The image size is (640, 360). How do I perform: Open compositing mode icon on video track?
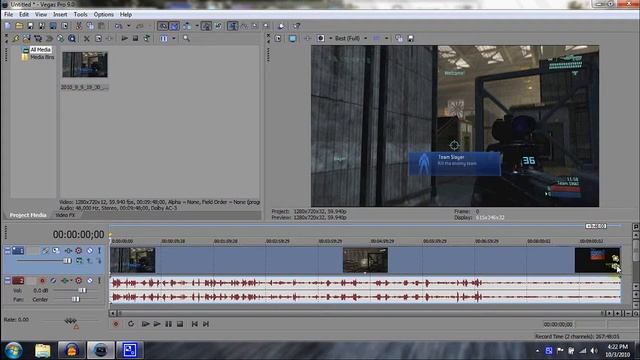click(79, 260)
